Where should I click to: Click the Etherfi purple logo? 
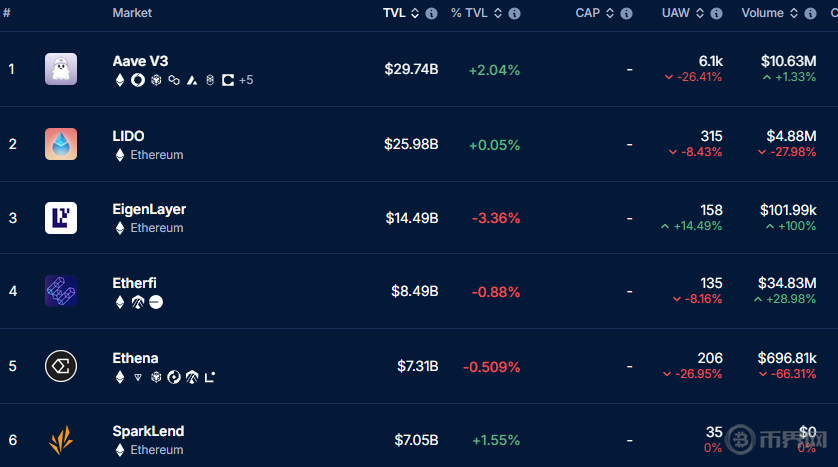pyautogui.click(x=61, y=291)
